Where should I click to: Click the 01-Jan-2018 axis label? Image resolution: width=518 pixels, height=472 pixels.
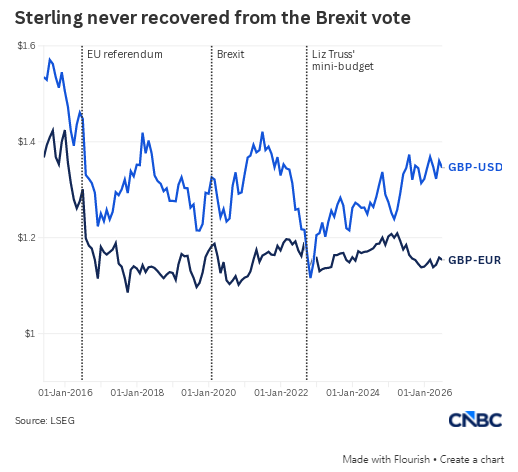coord(137,393)
